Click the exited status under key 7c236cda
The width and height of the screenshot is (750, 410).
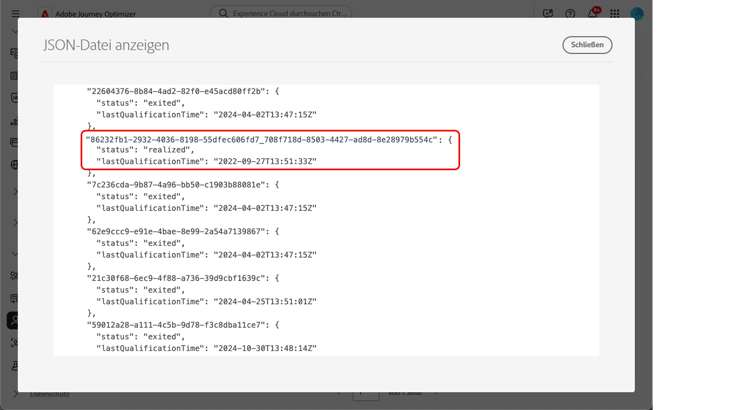(x=140, y=196)
